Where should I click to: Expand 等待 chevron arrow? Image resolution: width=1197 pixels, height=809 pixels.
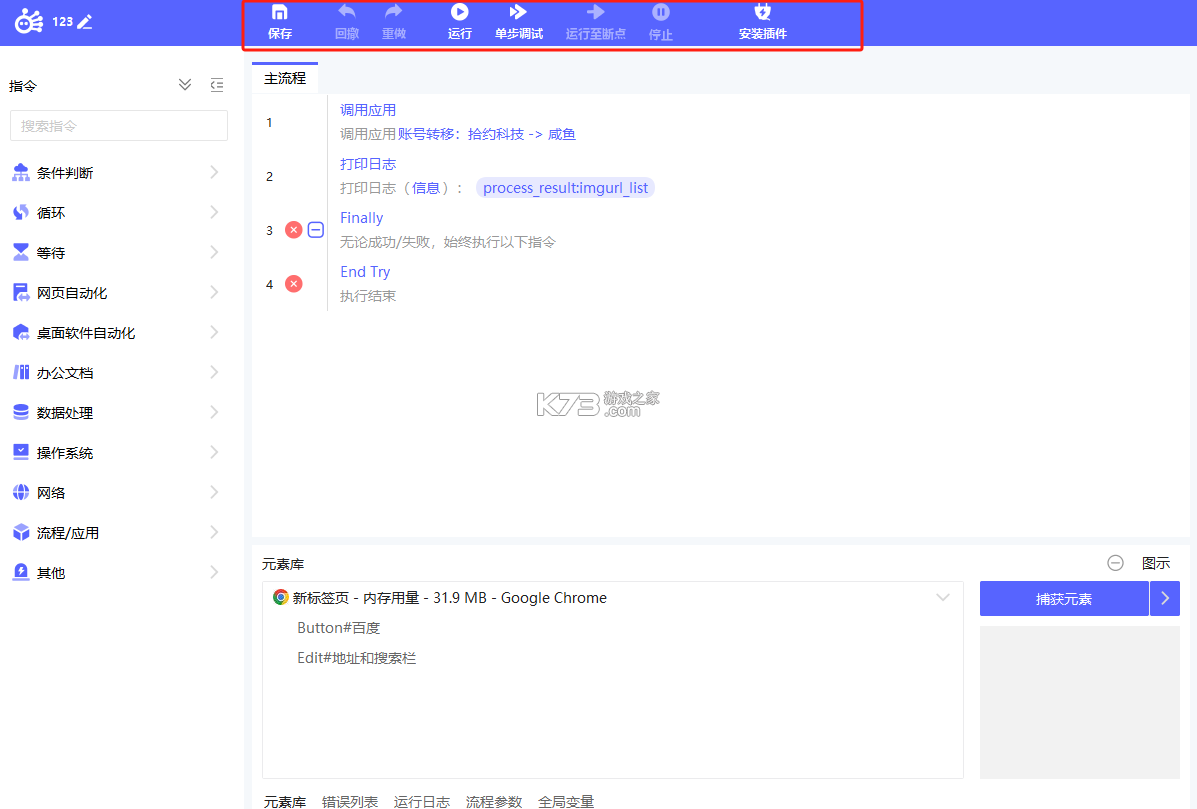pos(215,252)
